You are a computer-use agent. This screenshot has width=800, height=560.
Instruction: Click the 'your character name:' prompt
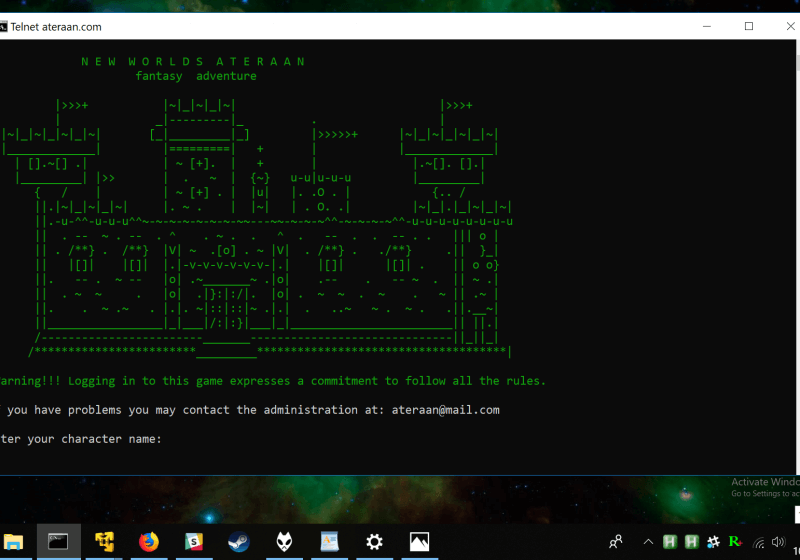click(94, 439)
